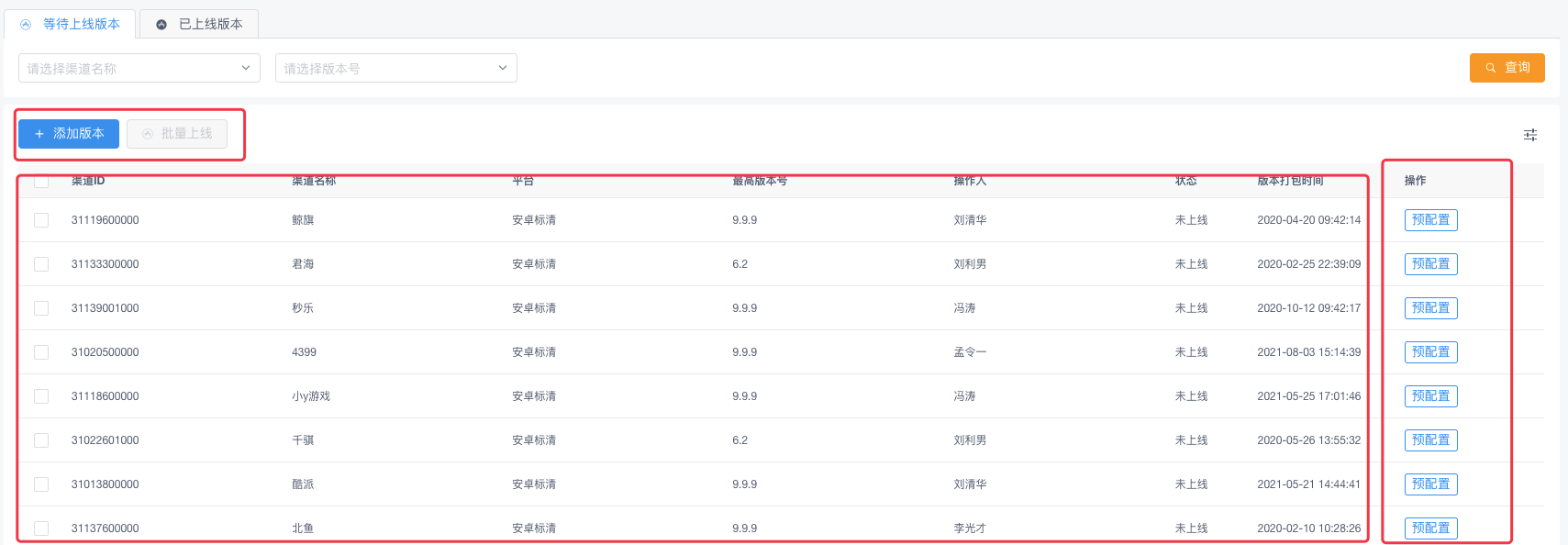Click the 版本打包时间 column header
The height and width of the screenshot is (545, 1568).
coord(1290,181)
